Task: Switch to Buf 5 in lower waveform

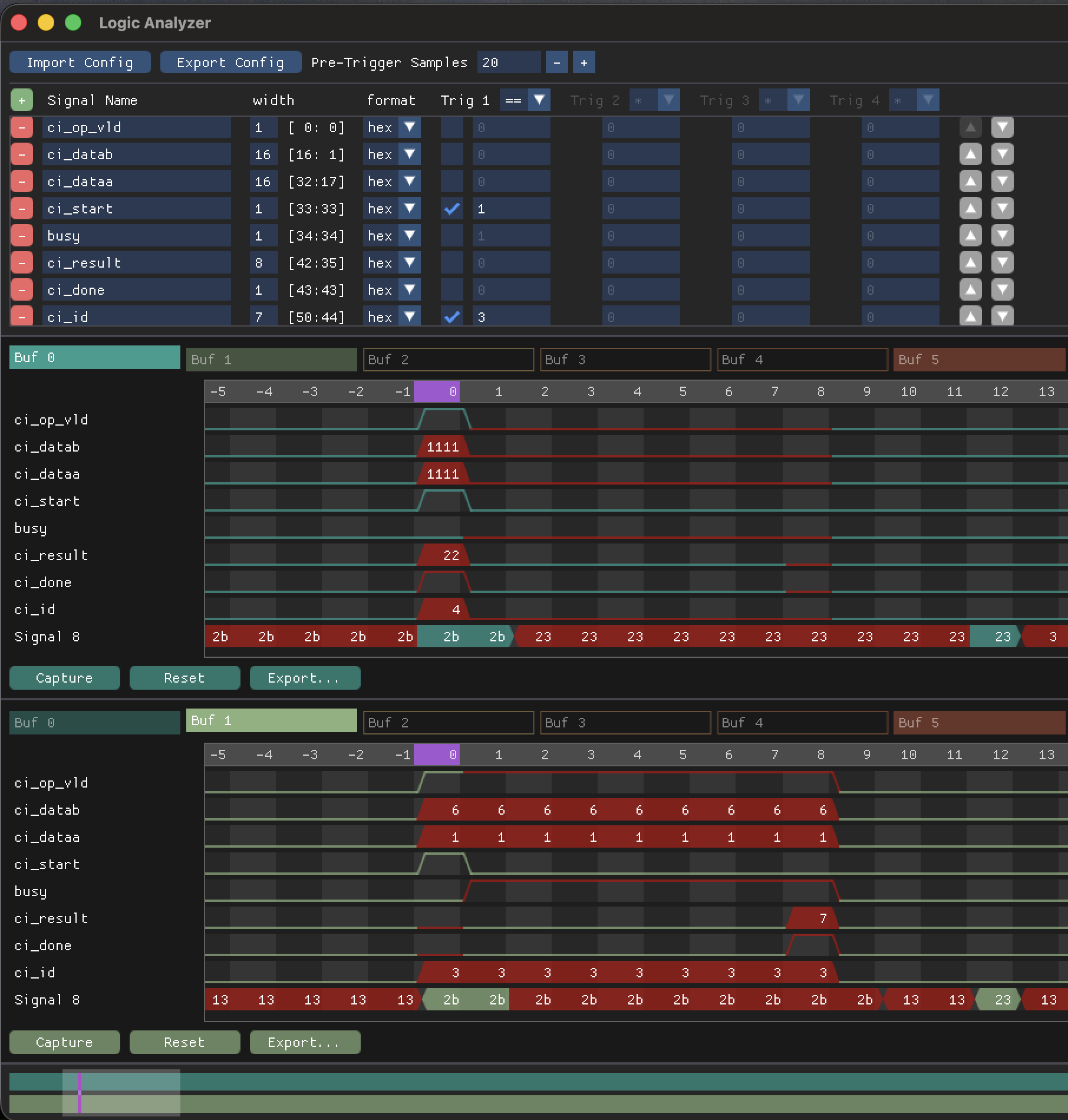Action: coord(980,723)
